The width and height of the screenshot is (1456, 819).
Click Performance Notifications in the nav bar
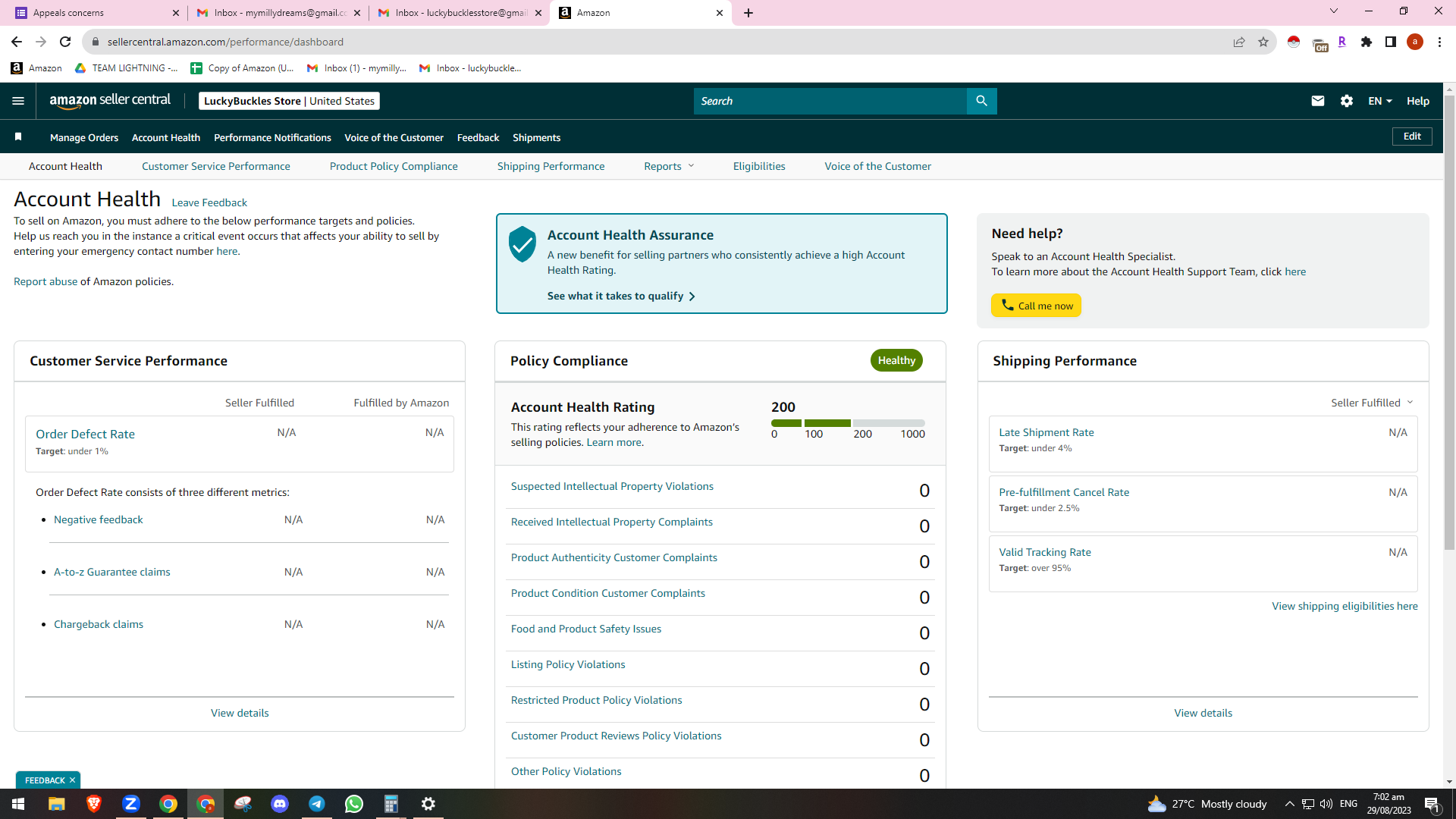(272, 137)
